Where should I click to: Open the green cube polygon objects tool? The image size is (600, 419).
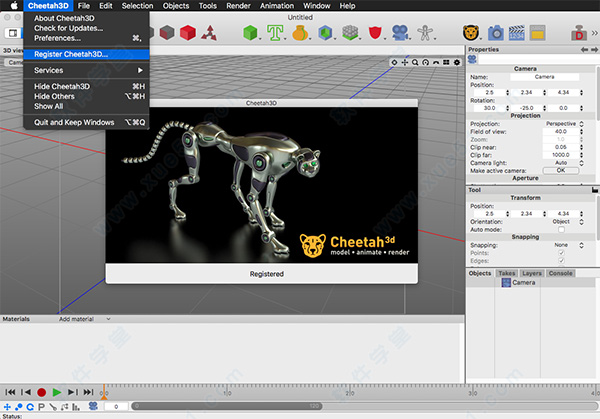[251, 33]
